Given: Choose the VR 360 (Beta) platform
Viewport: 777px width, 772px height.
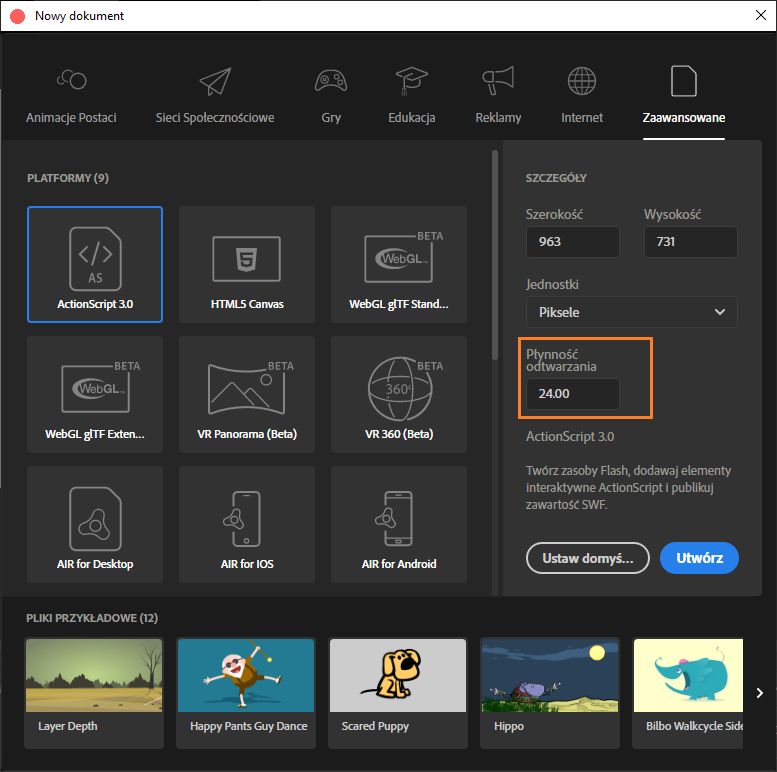Looking at the screenshot, I should (399, 394).
